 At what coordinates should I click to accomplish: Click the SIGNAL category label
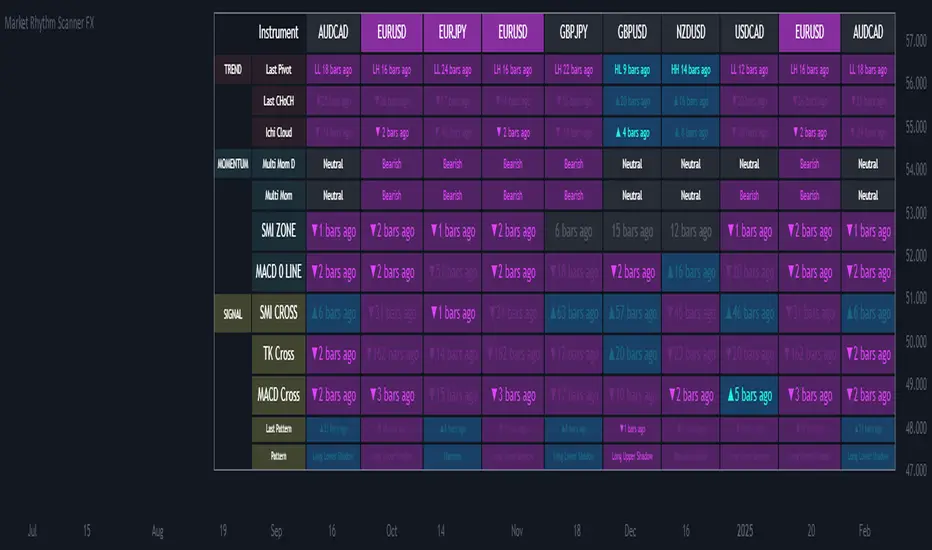pos(232,313)
